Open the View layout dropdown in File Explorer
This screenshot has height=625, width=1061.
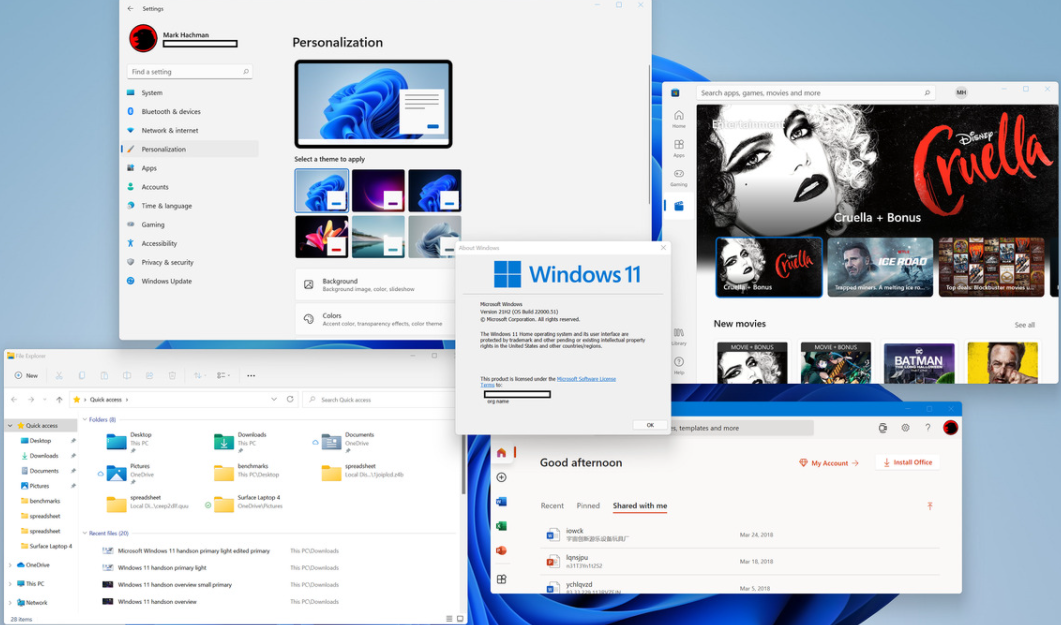(223, 375)
